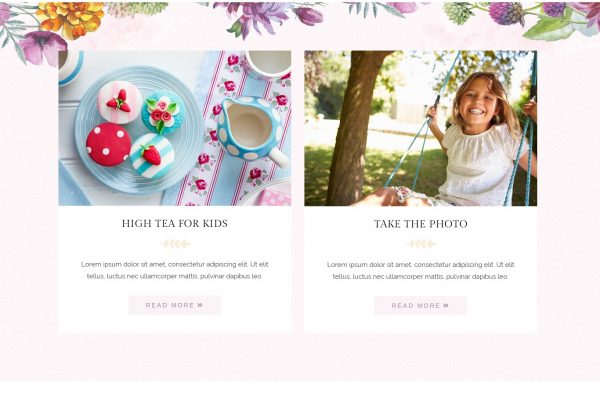600x416 pixels.
Task: Click lorem ipsum text under Take the Photo
Action: click(x=420, y=270)
